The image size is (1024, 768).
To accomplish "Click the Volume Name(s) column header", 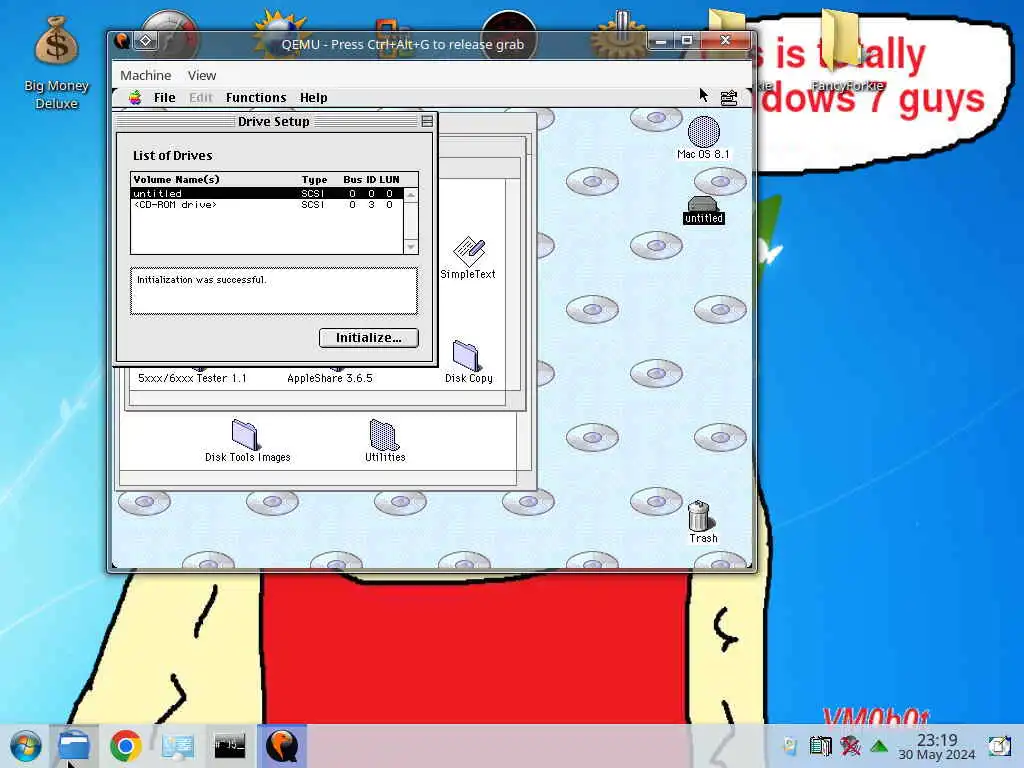I will (177, 180).
